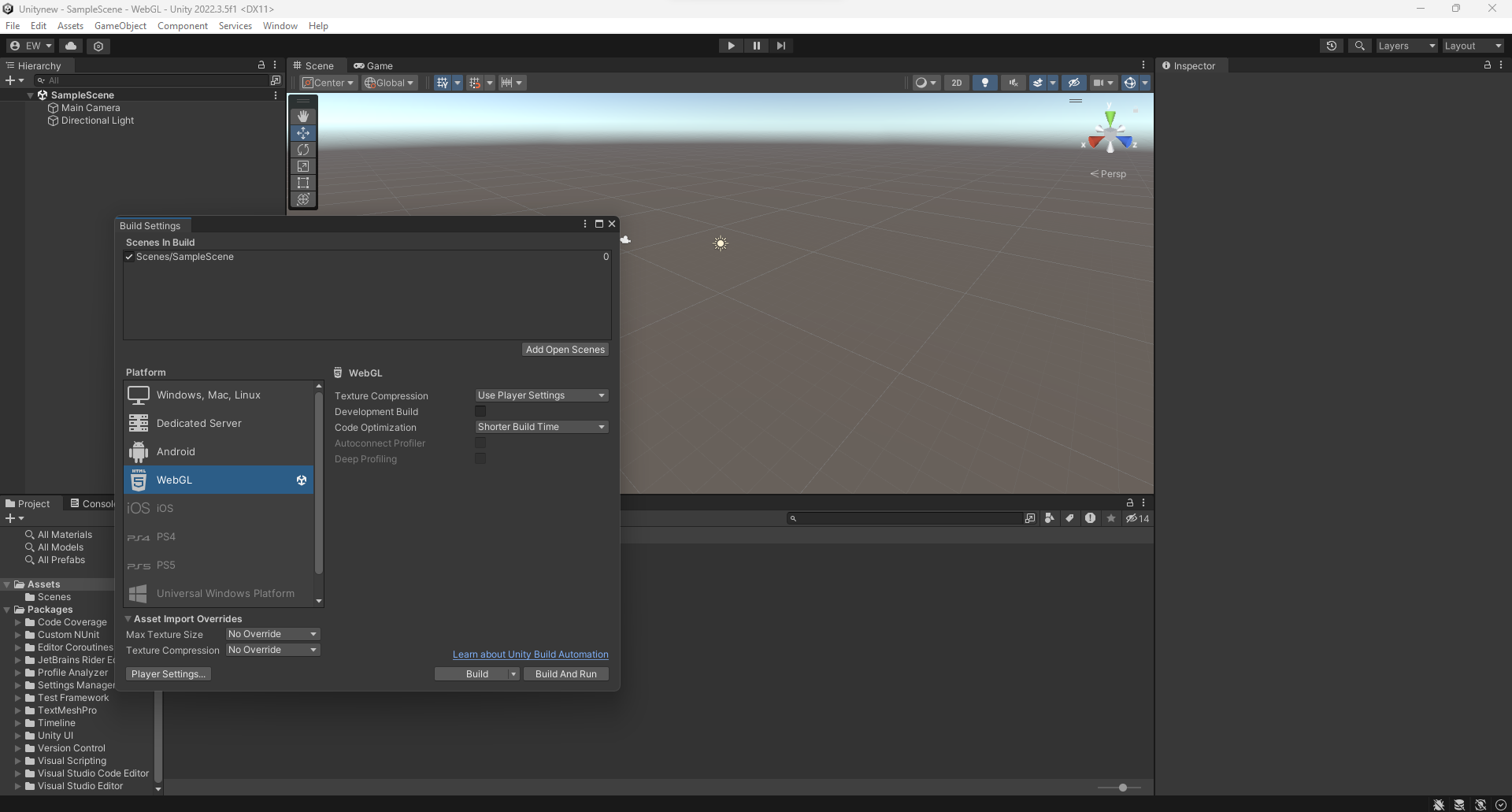Screen dimensions: 1512x812
Task: Click the Pause button
Action: (x=756, y=46)
